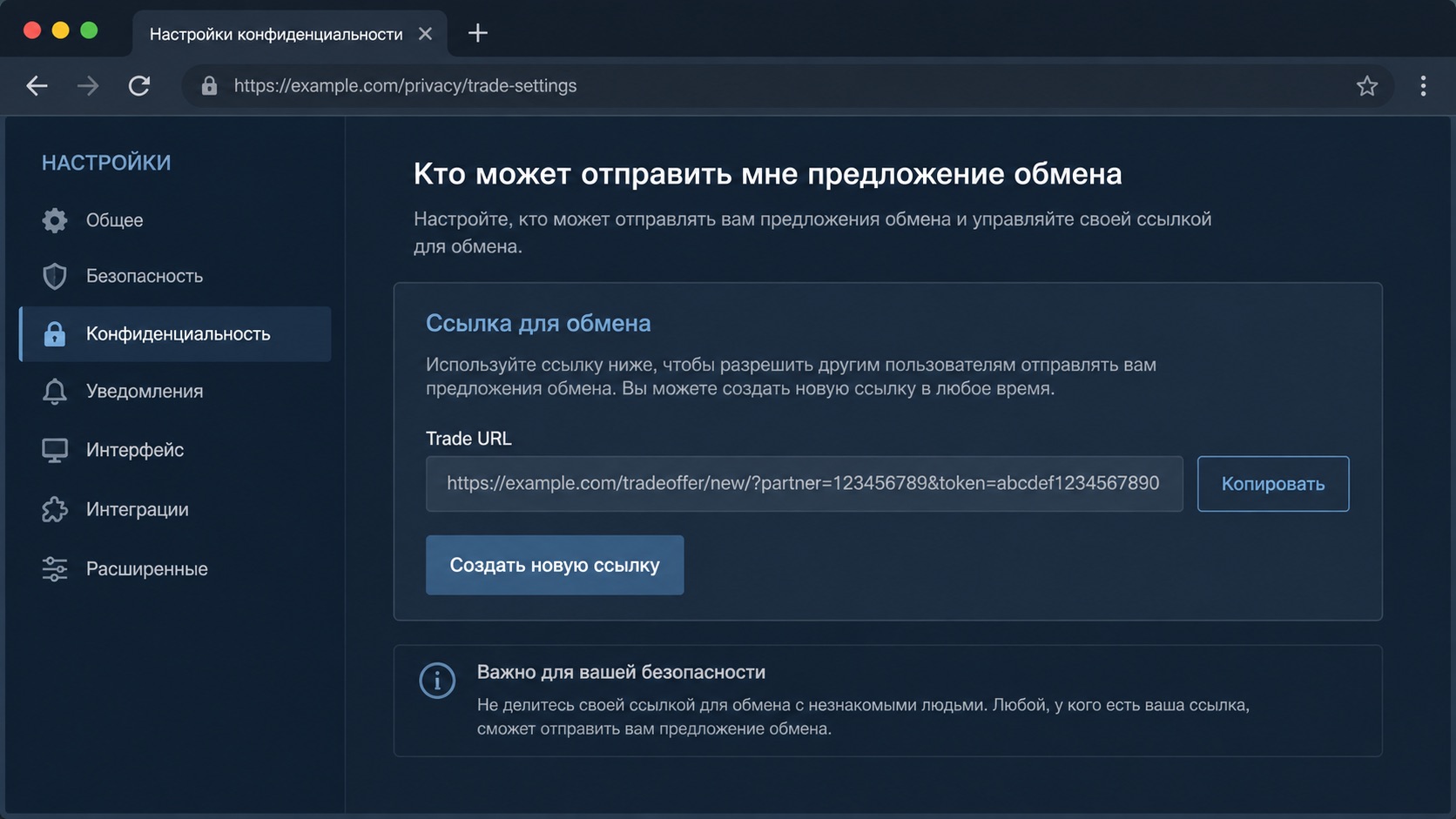Click the bell icon for Уведомления

tap(55, 392)
